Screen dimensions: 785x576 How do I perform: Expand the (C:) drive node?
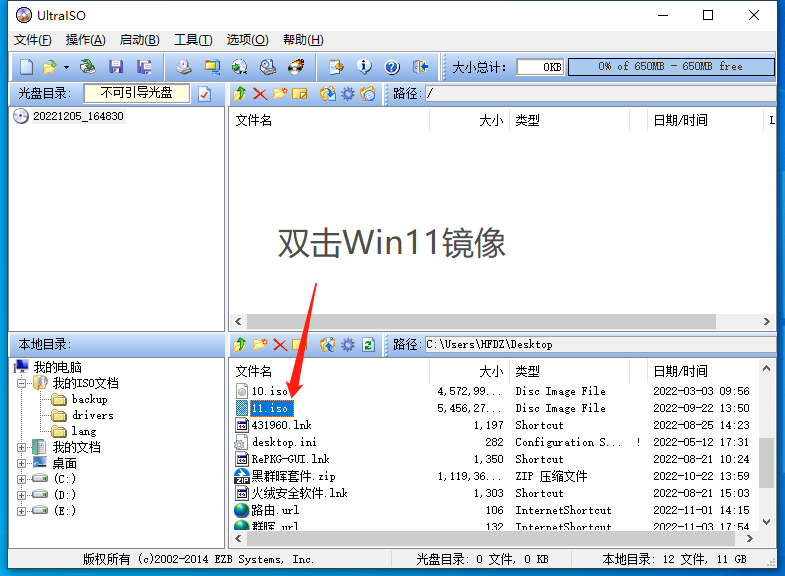pyautogui.click(x=22, y=479)
